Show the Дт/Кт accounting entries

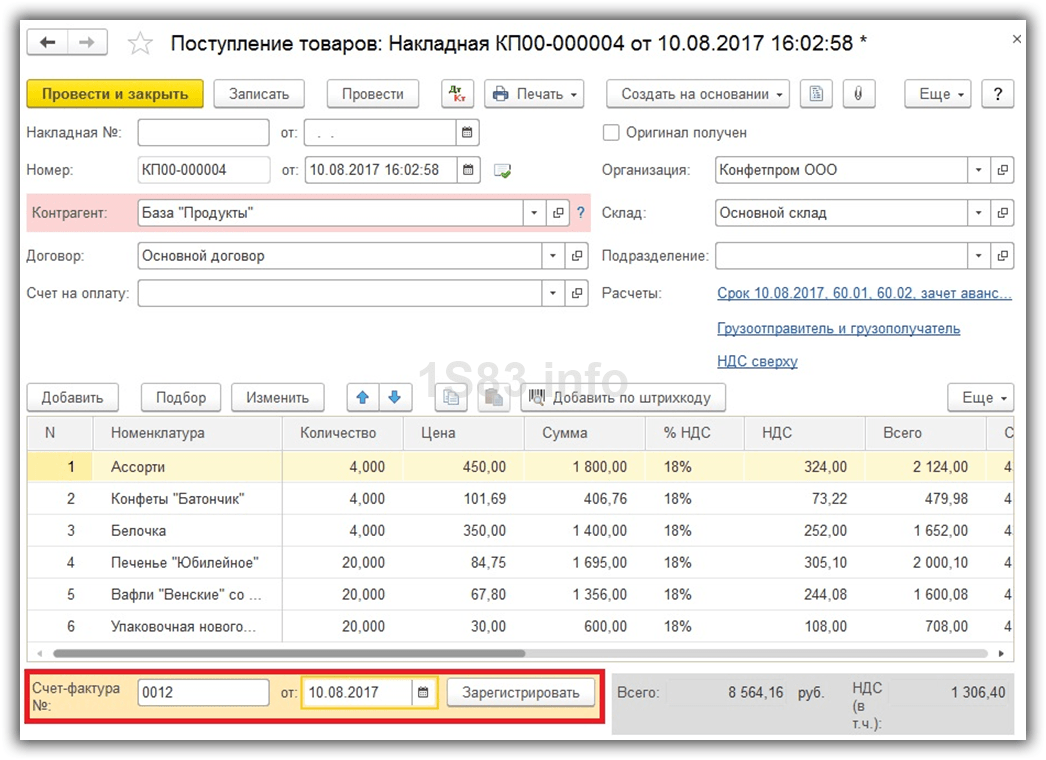click(458, 94)
